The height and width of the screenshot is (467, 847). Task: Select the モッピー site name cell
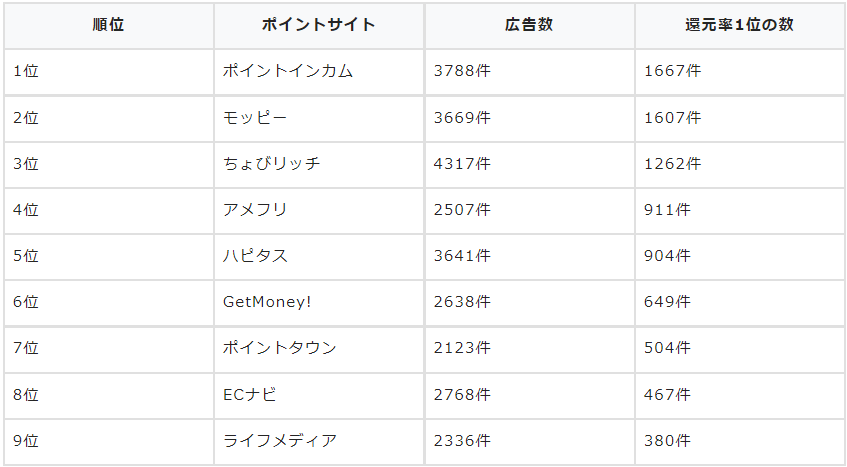click(255, 117)
